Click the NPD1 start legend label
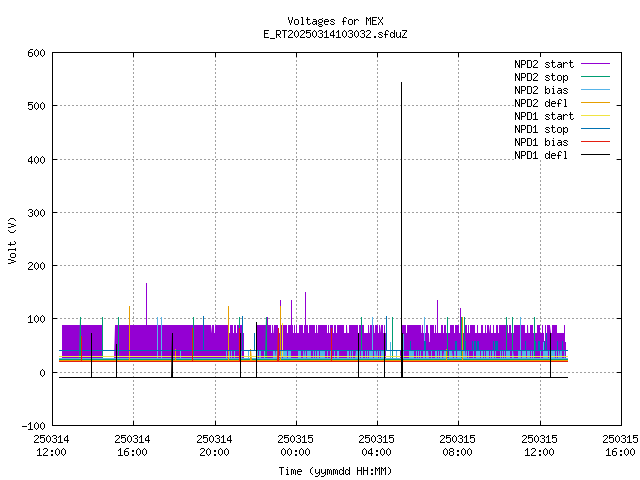Image resolution: width=640 pixels, height=480 pixels. point(544,116)
